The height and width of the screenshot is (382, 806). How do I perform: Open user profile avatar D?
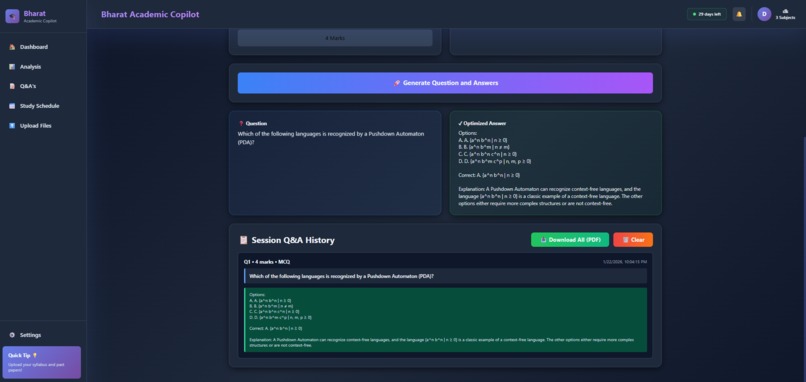(764, 14)
